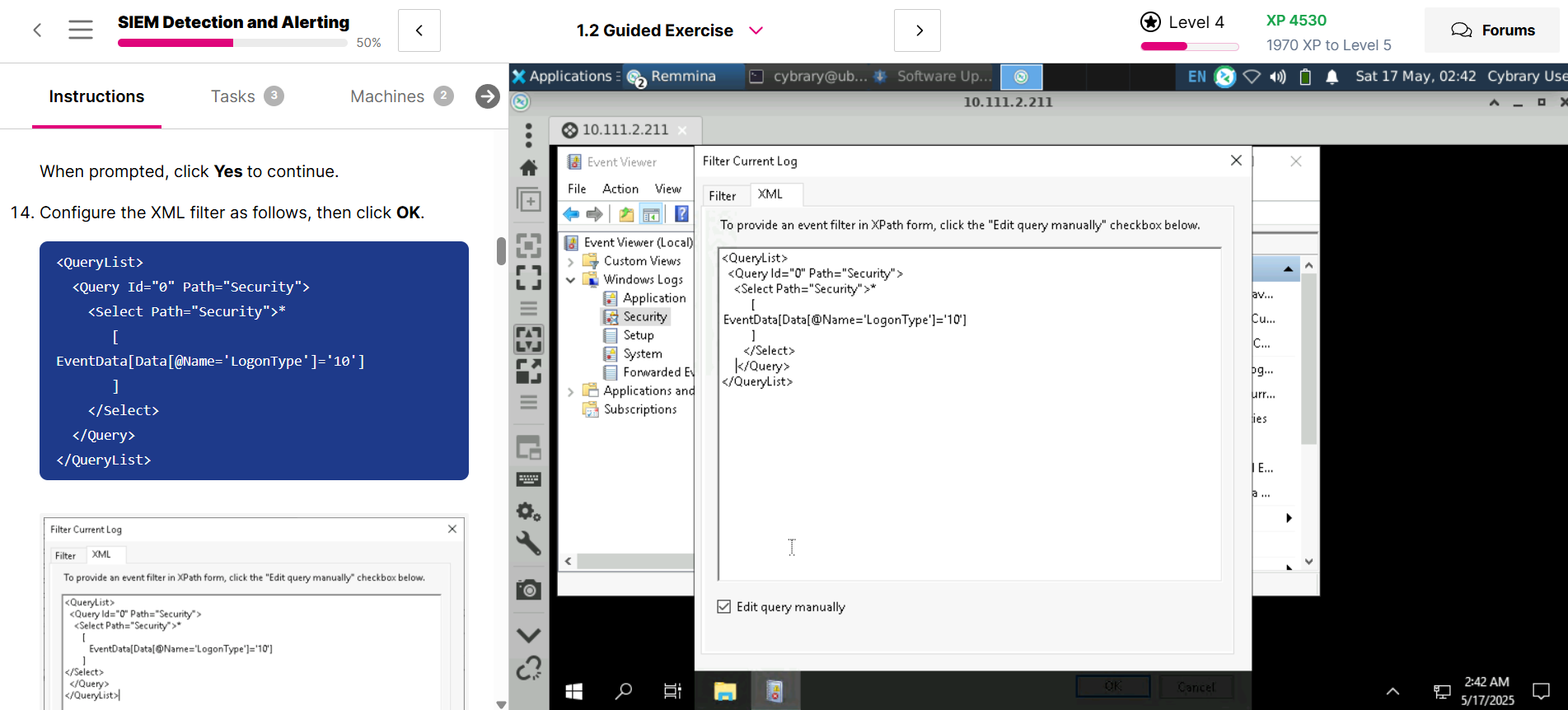This screenshot has height=710, width=1568.
Task: Go to next exercise arrow button
Action: pos(917,30)
